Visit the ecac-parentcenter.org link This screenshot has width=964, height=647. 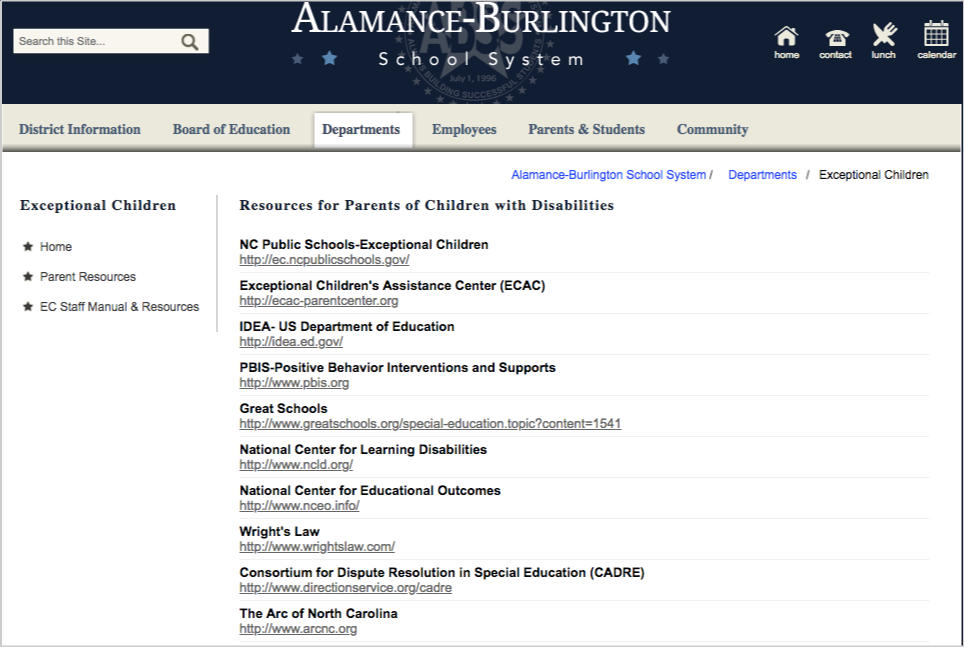(318, 301)
